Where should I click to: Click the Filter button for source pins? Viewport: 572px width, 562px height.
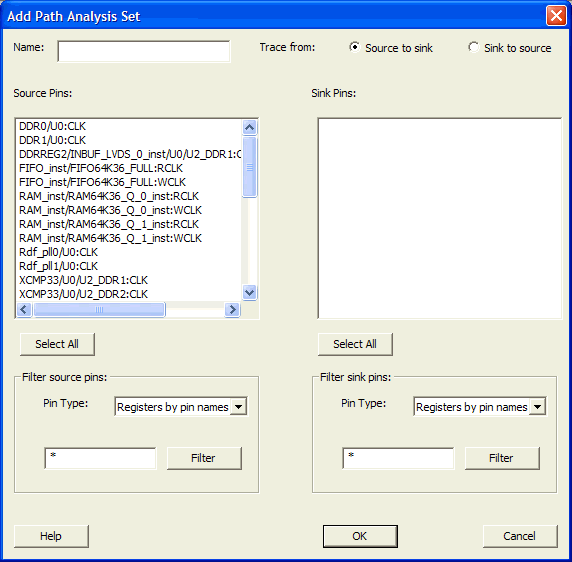click(x=204, y=458)
